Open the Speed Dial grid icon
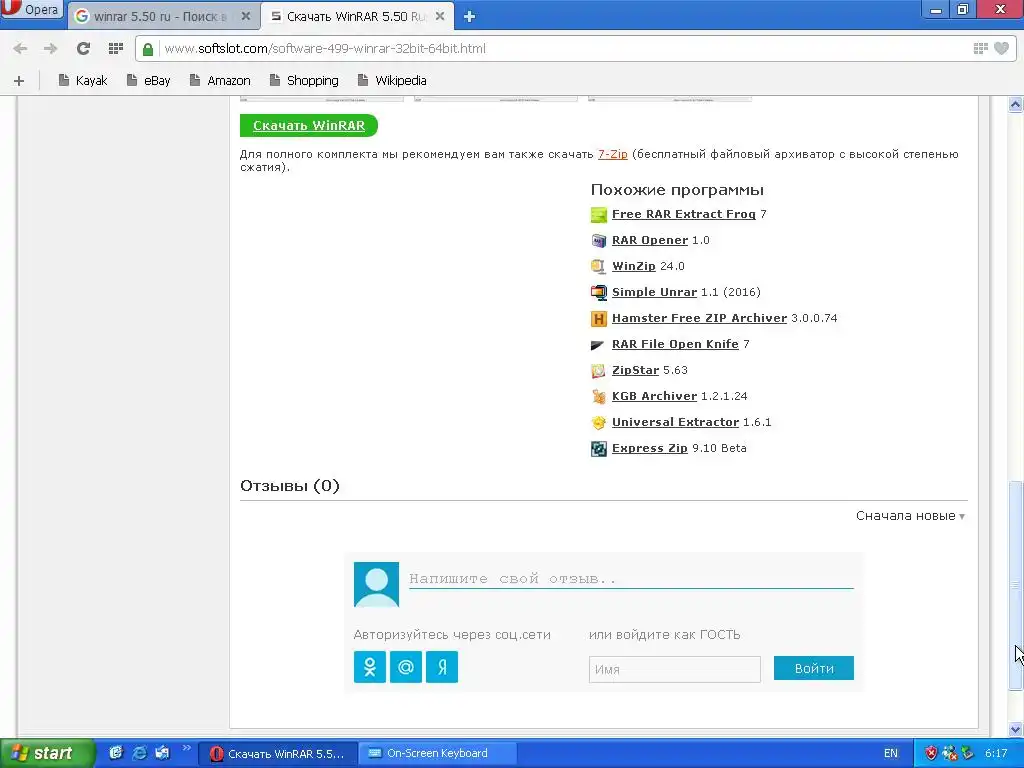Image resolution: width=1024 pixels, height=768 pixels. [x=116, y=48]
